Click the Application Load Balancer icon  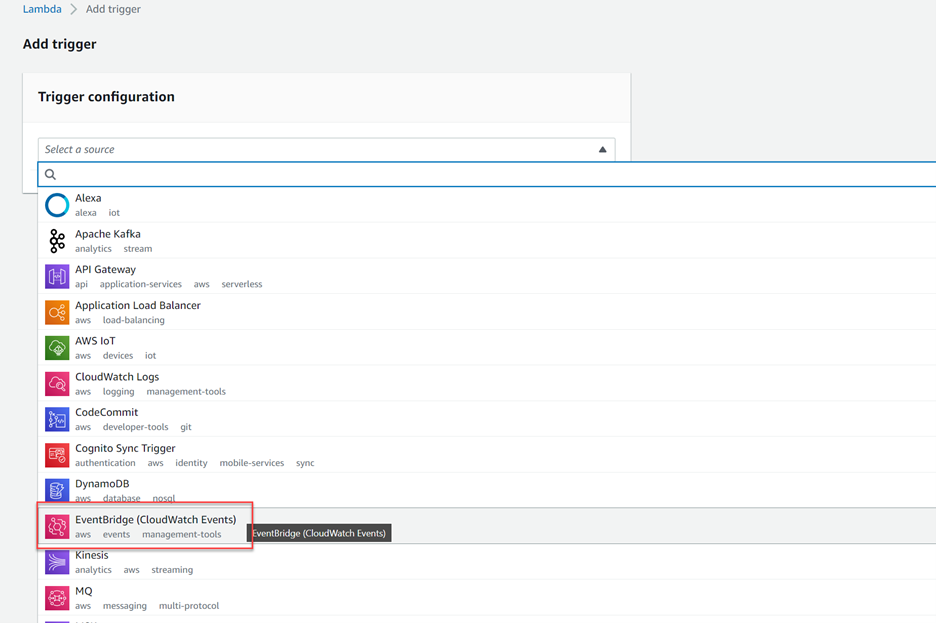tap(57, 312)
